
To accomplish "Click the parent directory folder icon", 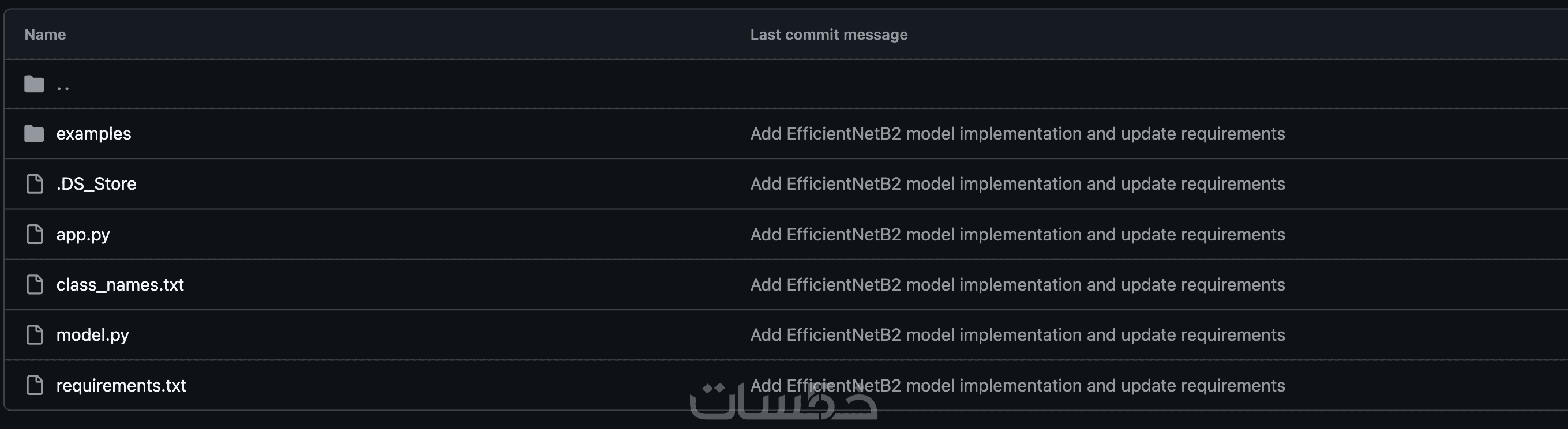I will coord(34,84).
